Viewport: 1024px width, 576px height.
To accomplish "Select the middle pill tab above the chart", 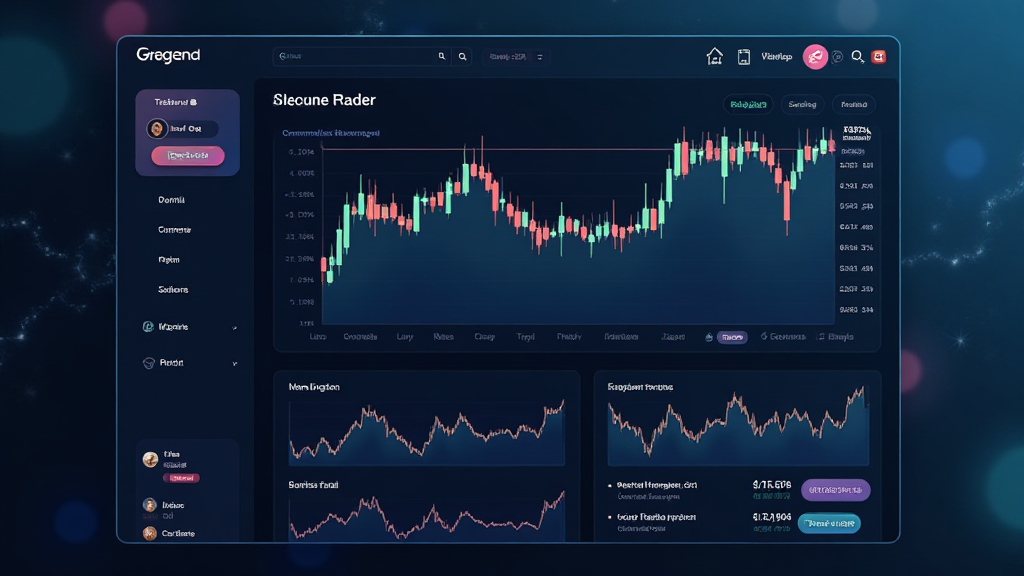I will click(x=802, y=104).
